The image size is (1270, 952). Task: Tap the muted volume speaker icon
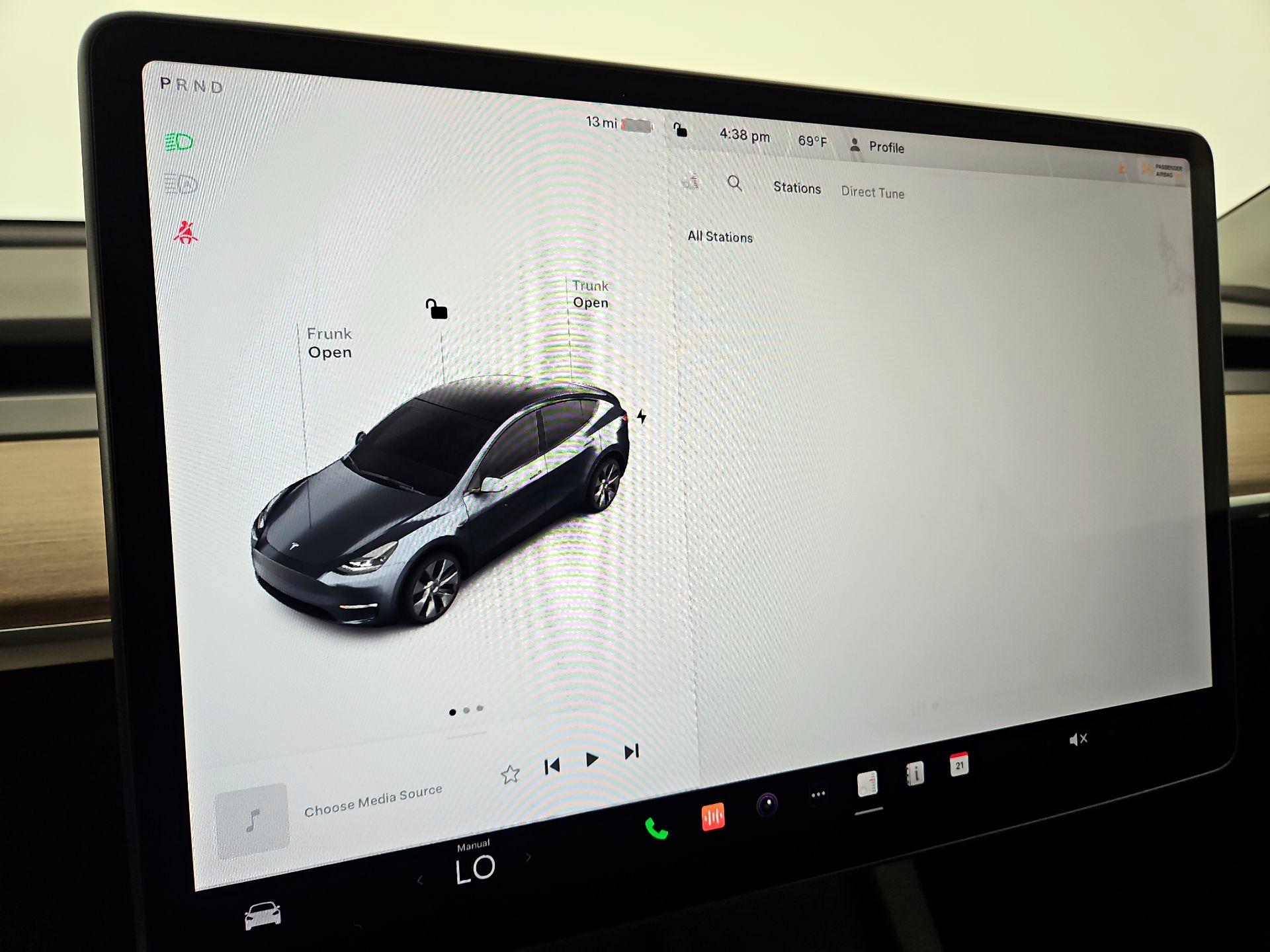1078,739
